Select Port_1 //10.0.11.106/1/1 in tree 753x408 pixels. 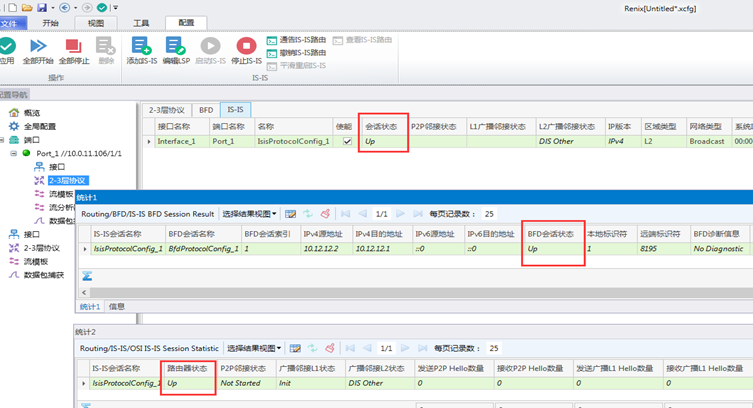point(79,154)
